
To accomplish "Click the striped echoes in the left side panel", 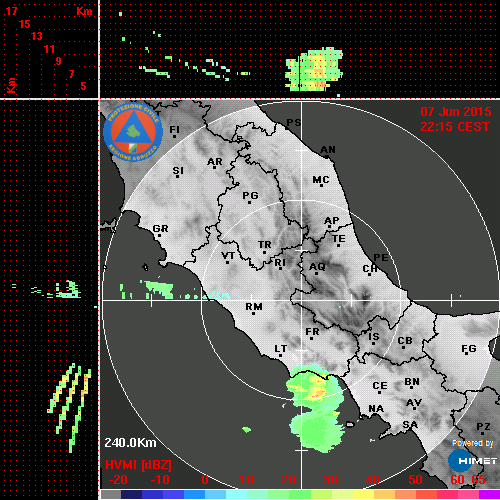I will (x=69, y=408).
